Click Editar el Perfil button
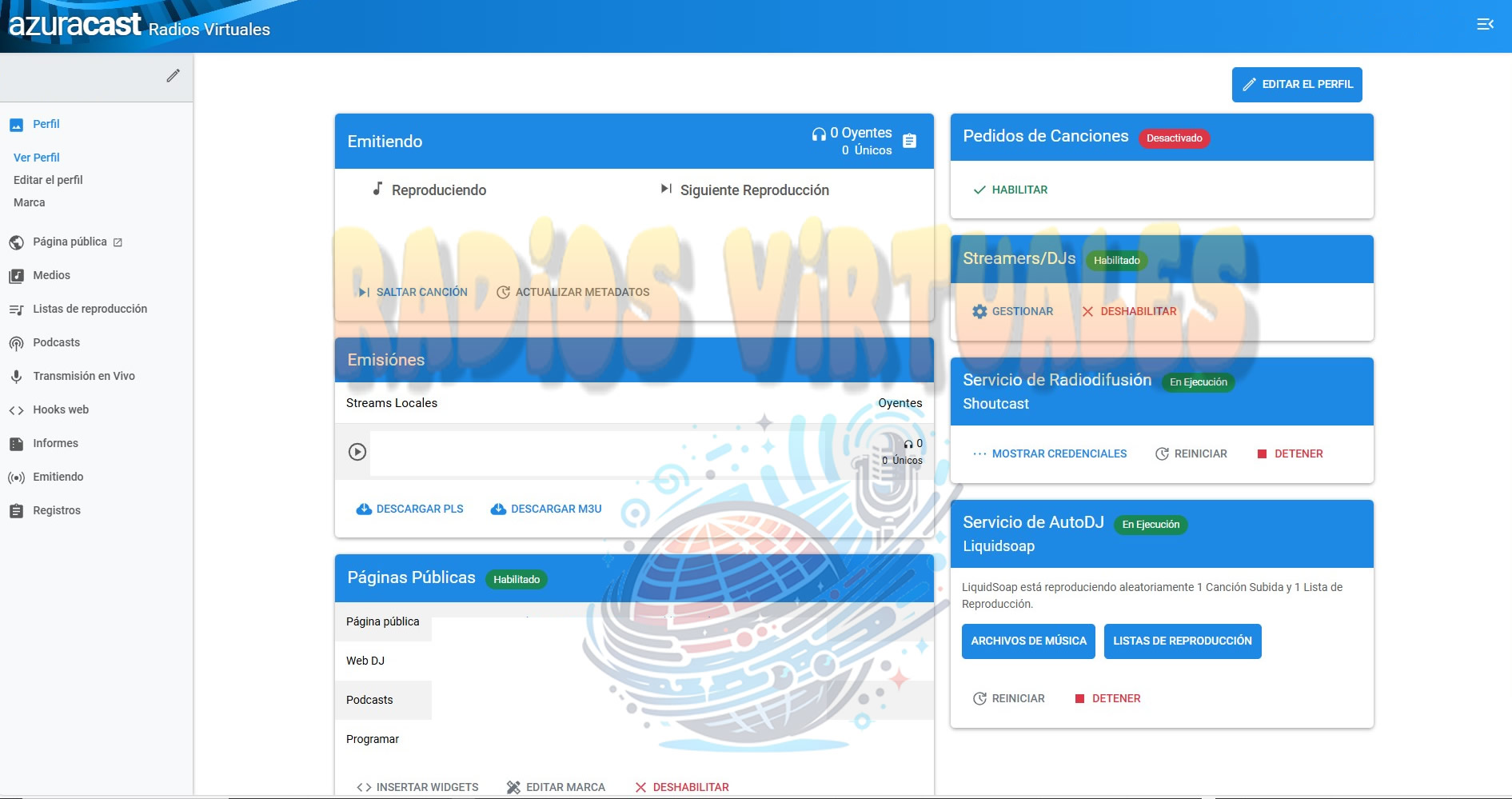Viewport: 1512px width, 799px height. 1296,85
